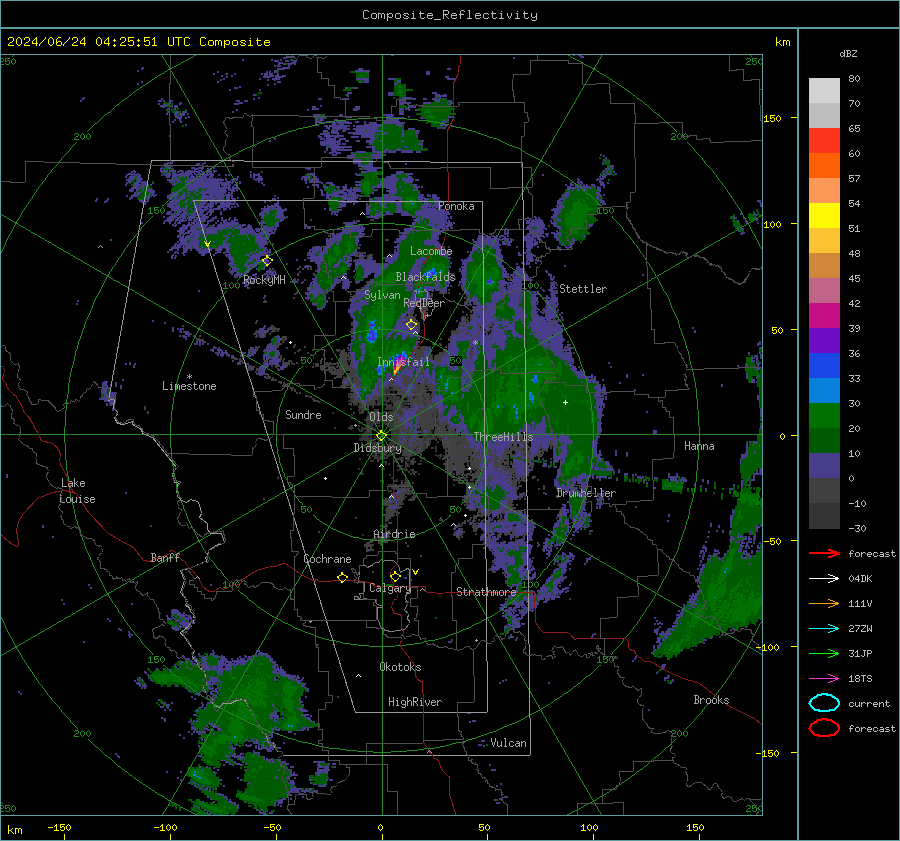Click the Okotoks city label
This screenshot has width=900, height=841.
pos(400,667)
